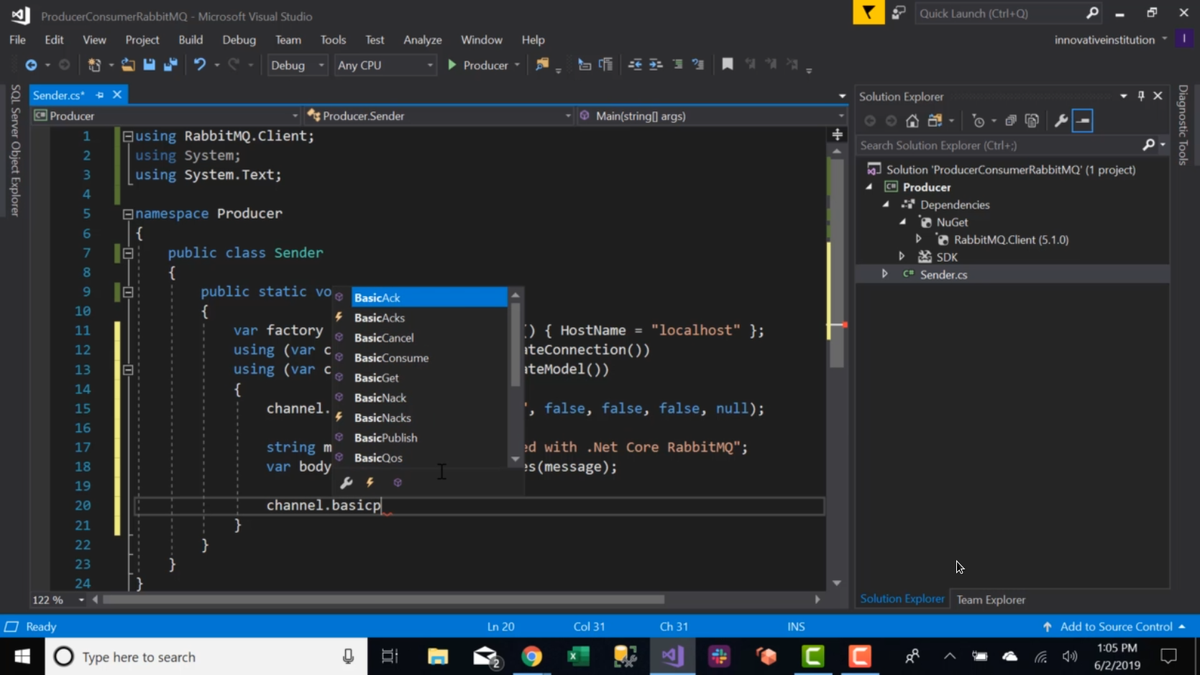Screen dimensions: 1200x675
Task: Click the Open File folder icon
Action: 128,65
